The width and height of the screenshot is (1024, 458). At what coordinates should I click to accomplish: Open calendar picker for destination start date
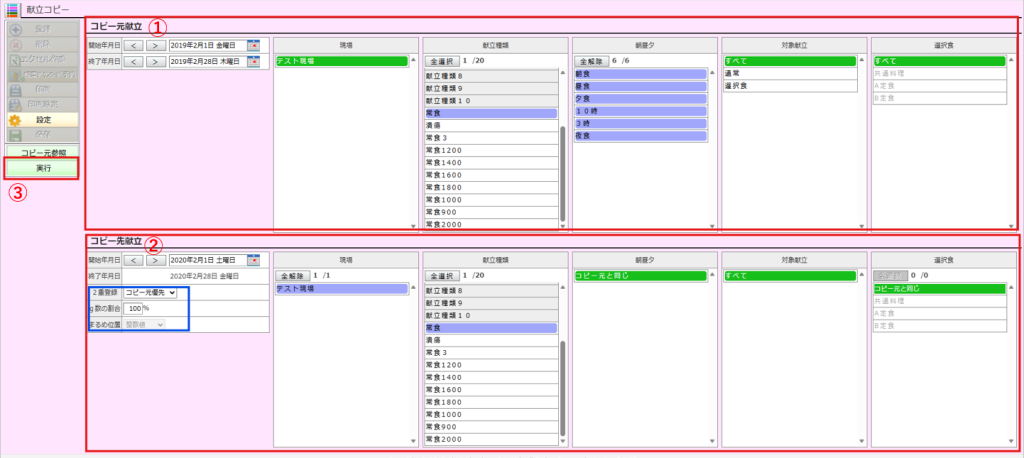click(253, 260)
